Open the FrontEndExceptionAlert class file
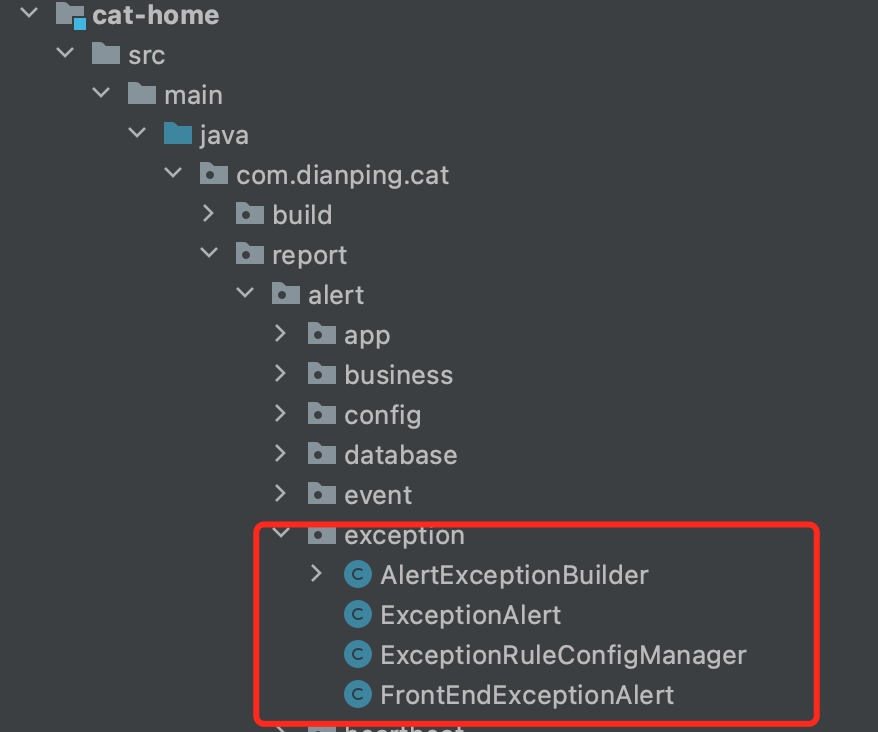This screenshot has height=732, width=878. (527, 695)
